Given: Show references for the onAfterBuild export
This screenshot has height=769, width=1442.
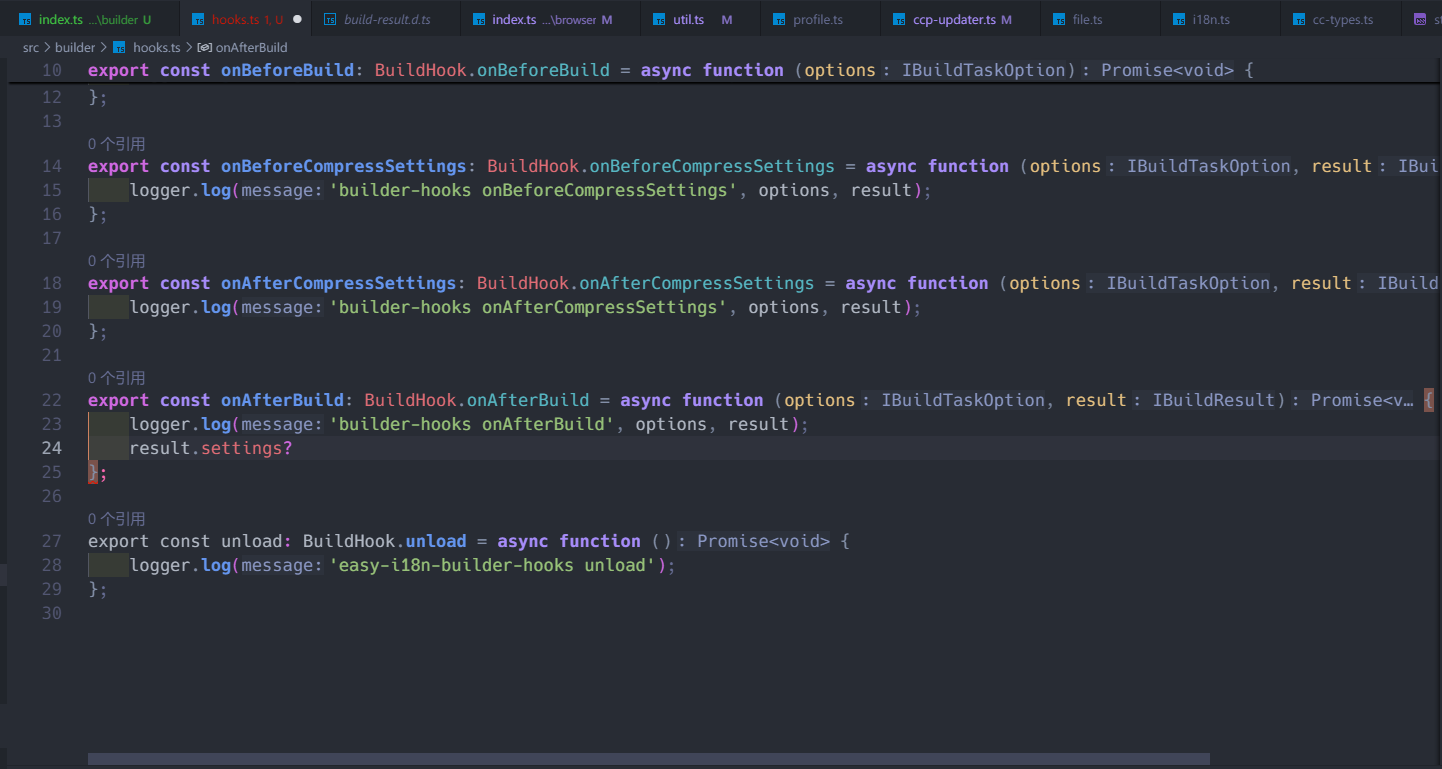Looking at the screenshot, I should click(x=116, y=378).
